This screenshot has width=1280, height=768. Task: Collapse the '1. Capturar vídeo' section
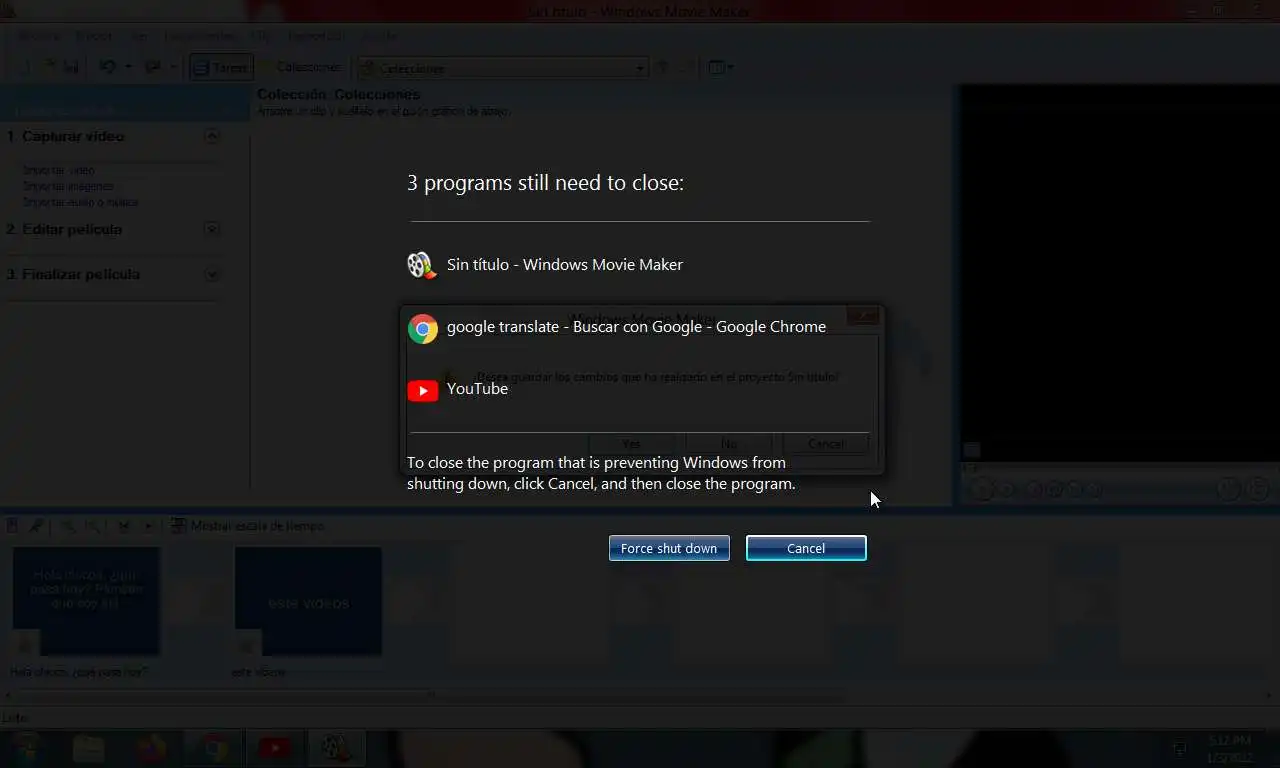[x=212, y=136]
